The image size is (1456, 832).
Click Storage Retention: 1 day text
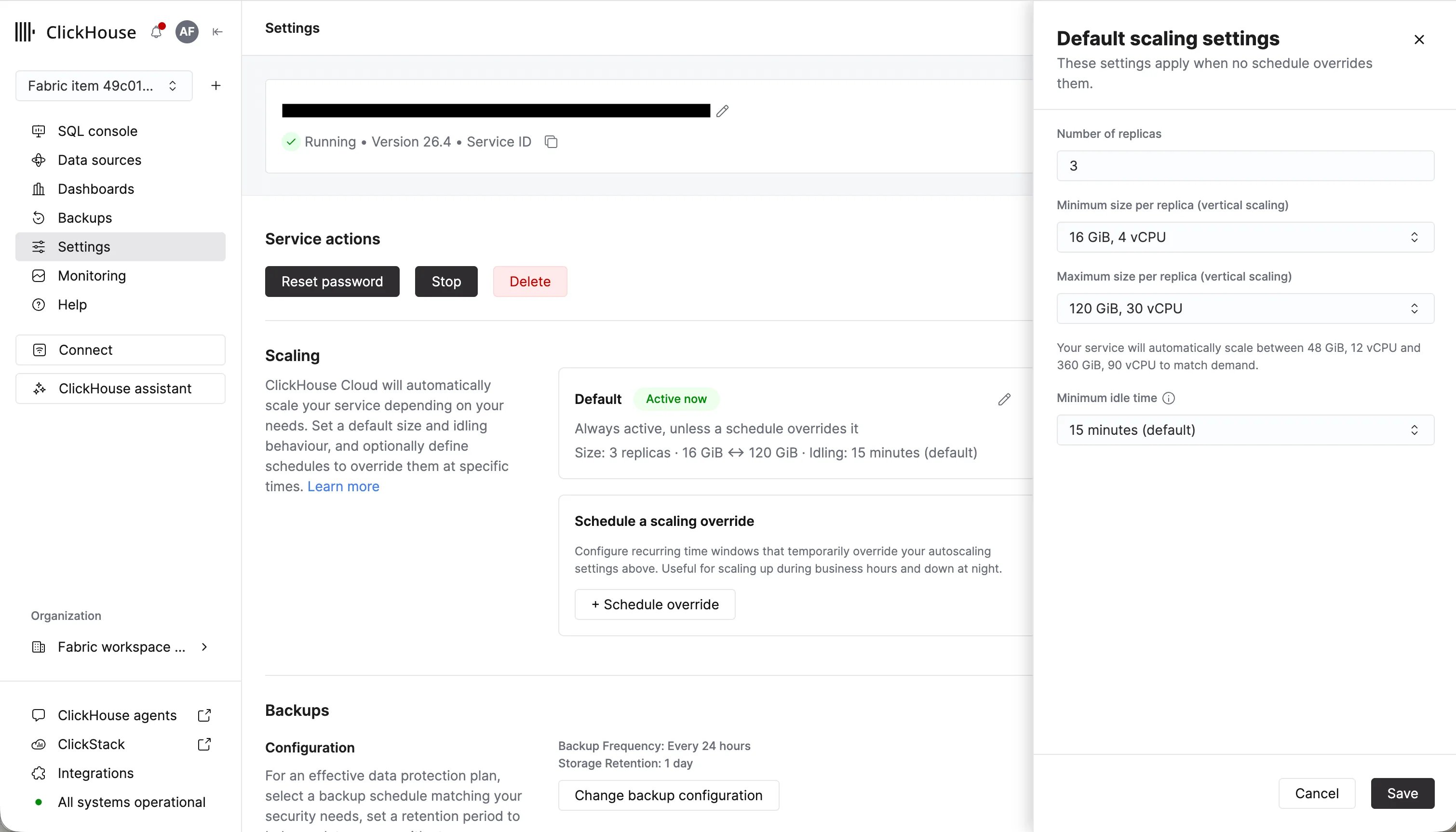(625, 764)
